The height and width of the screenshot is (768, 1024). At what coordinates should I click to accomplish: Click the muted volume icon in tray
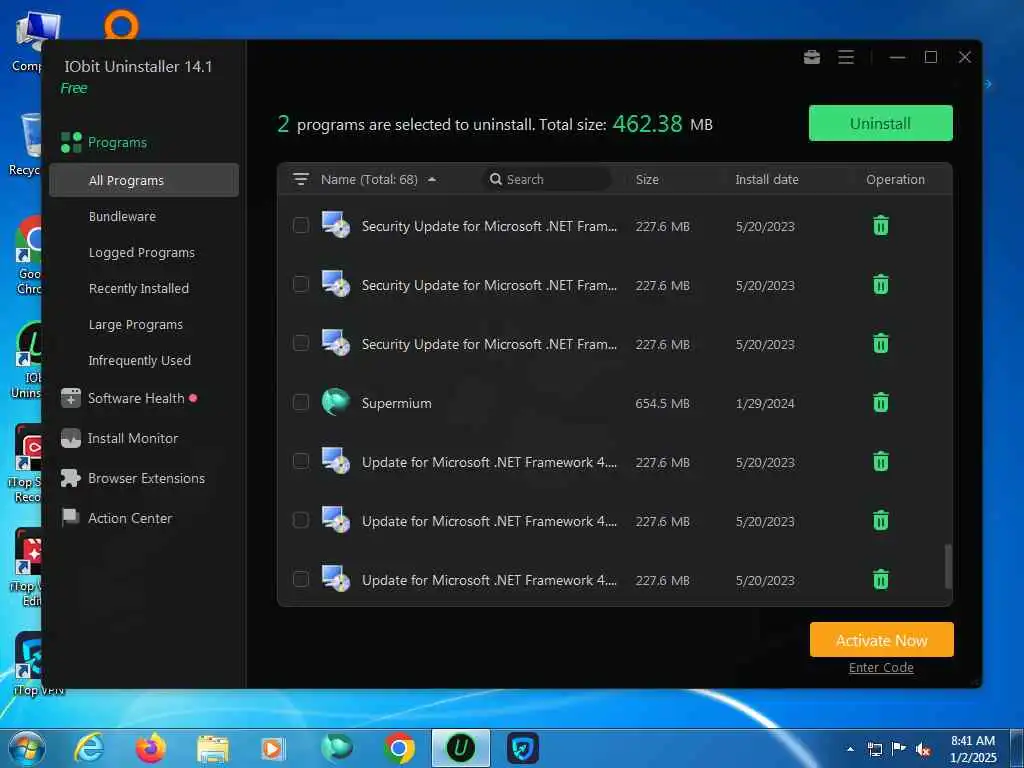(923, 750)
